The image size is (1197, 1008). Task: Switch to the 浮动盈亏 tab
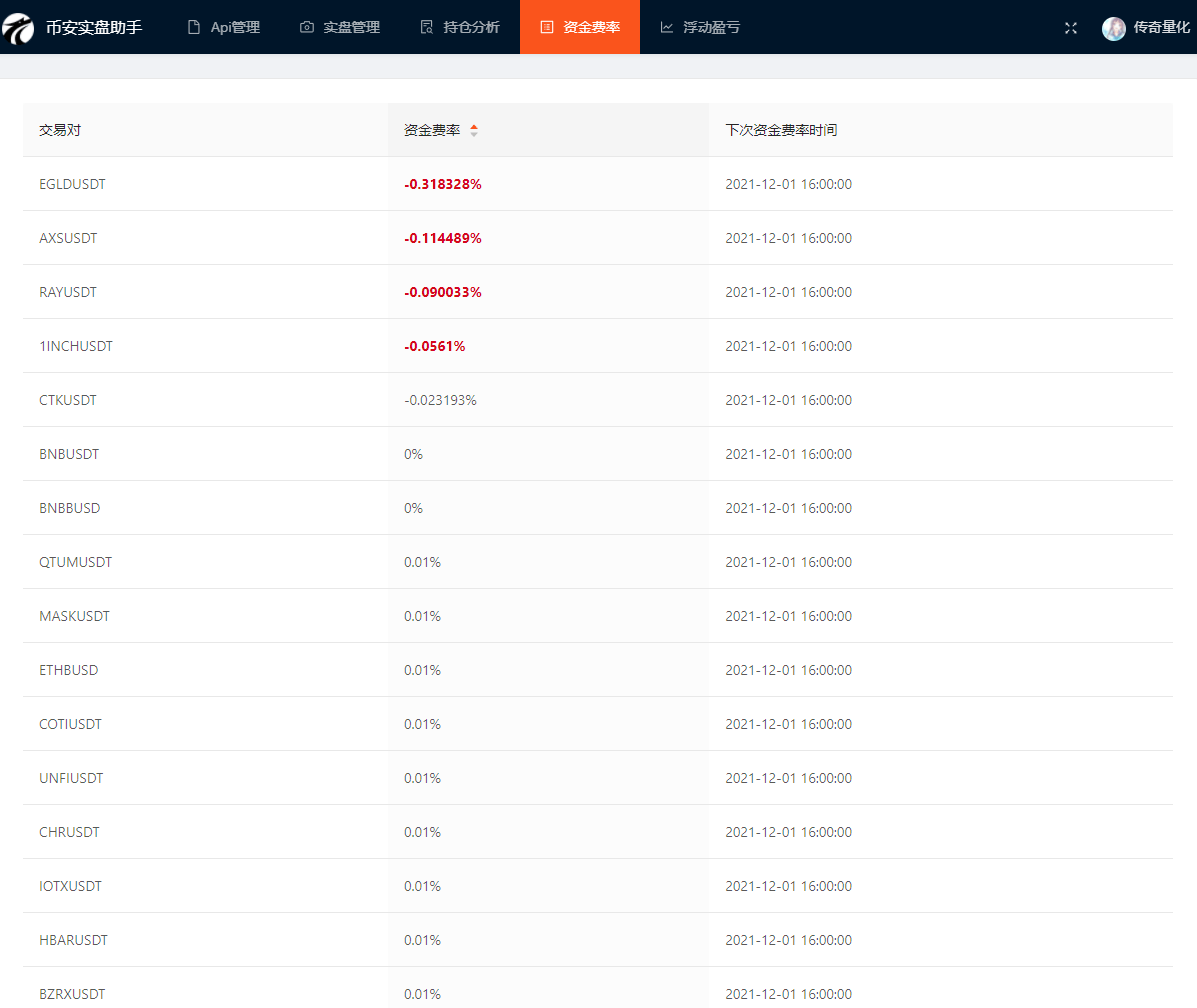point(711,27)
